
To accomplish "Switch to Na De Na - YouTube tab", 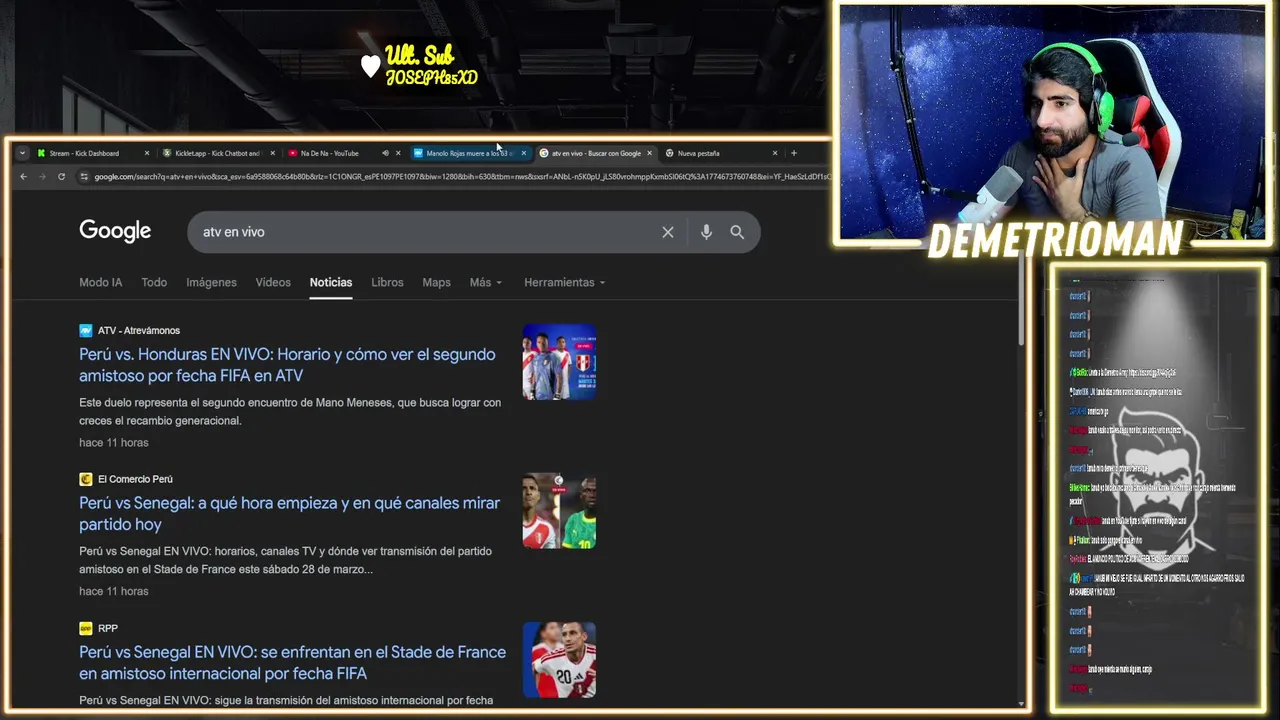I will (330, 153).
